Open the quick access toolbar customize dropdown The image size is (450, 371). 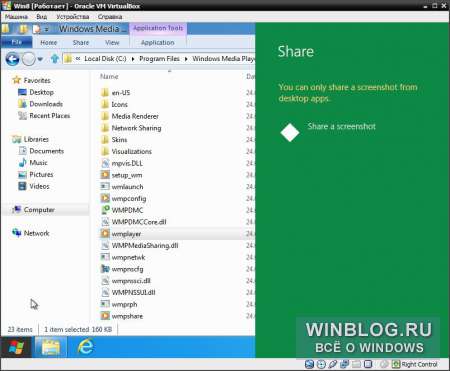coord(47,29)
